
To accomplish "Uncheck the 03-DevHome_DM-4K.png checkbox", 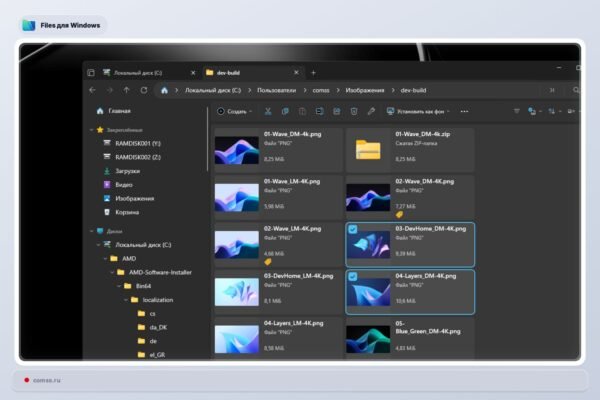I will tap(353, 229).
